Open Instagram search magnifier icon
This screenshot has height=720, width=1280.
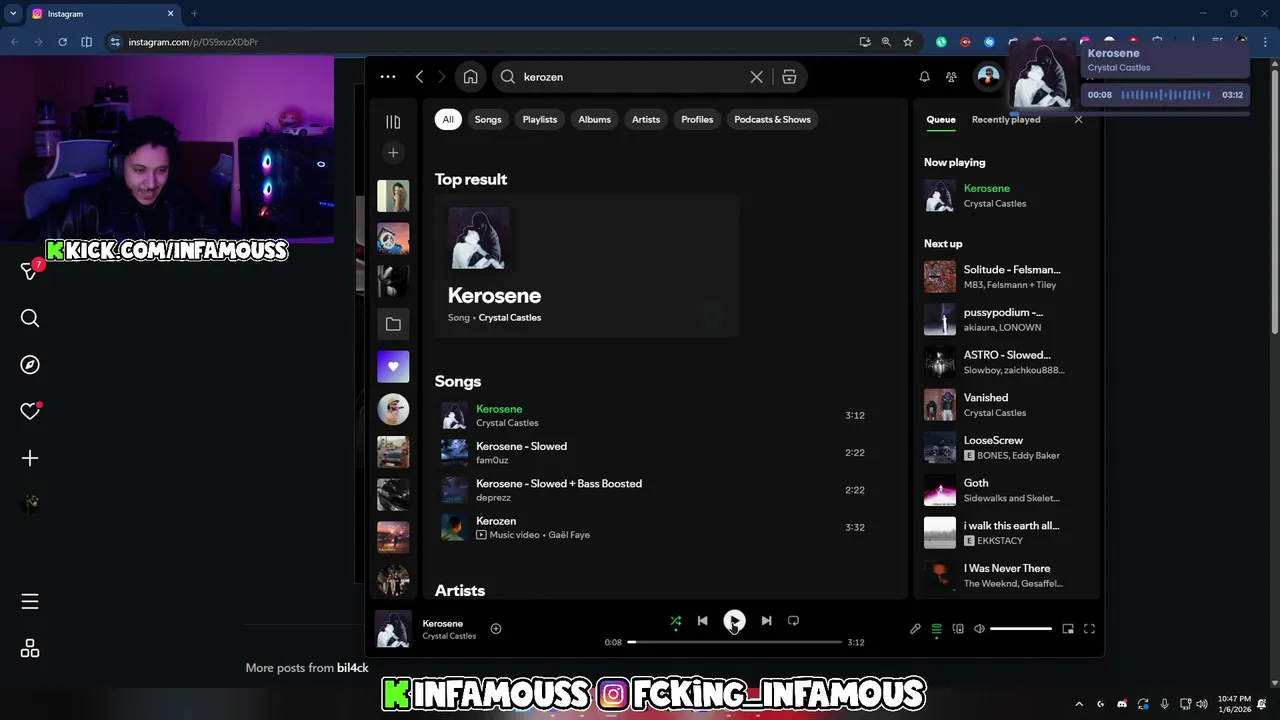(30, 318)
